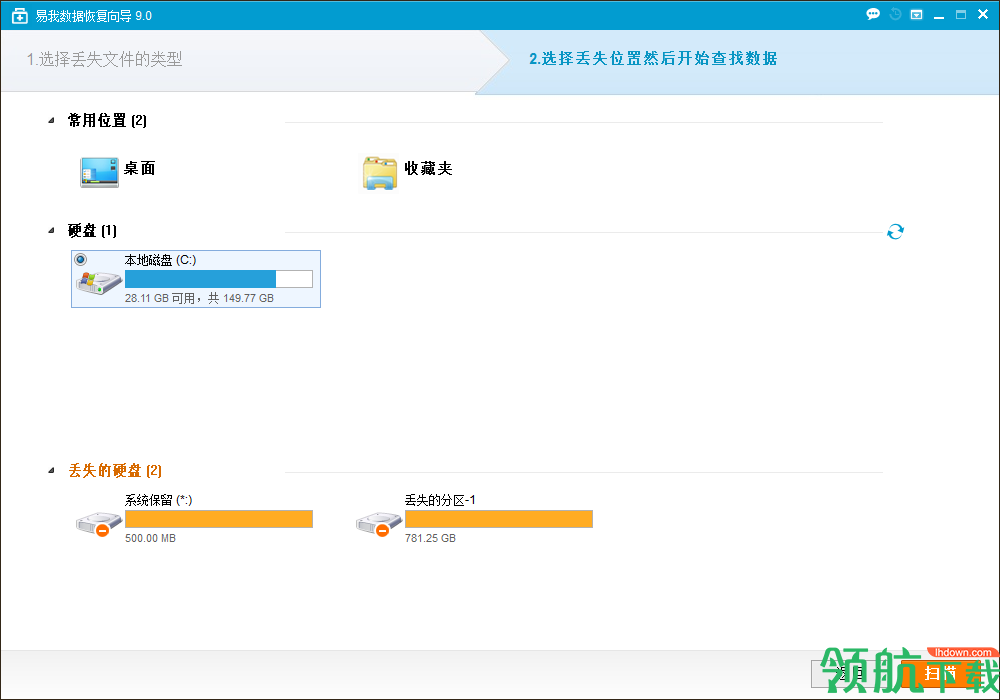Viewport: 1000px width, 700px height.
Task: Go to step 1 选择丢失文件的类型
Action: [x=105, y=59]
